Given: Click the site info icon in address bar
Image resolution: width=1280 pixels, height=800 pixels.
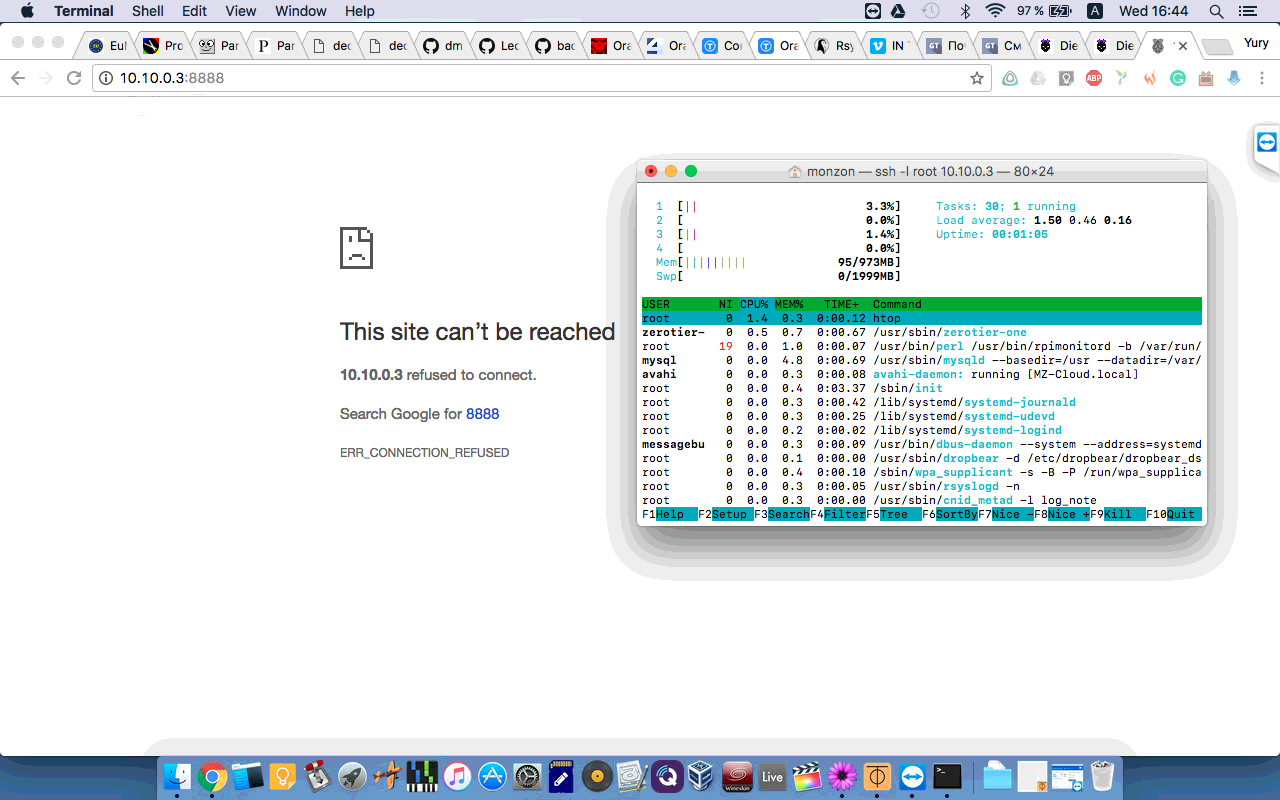Looking at the screenshot, I should pos(106,78).
